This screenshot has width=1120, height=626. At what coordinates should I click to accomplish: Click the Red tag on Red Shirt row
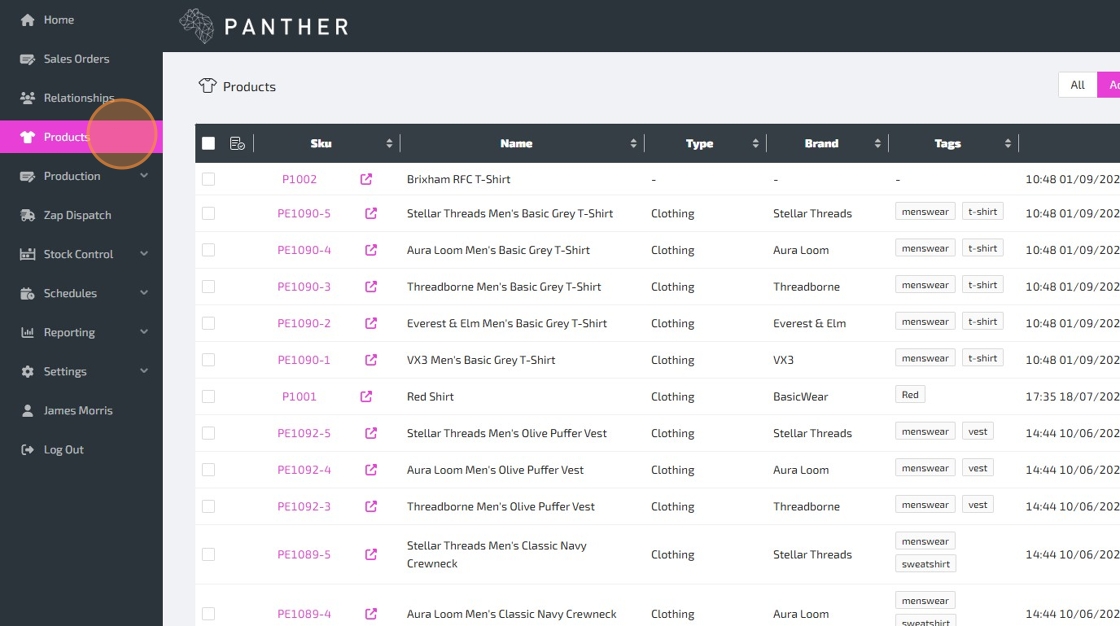tap(910, 394)
